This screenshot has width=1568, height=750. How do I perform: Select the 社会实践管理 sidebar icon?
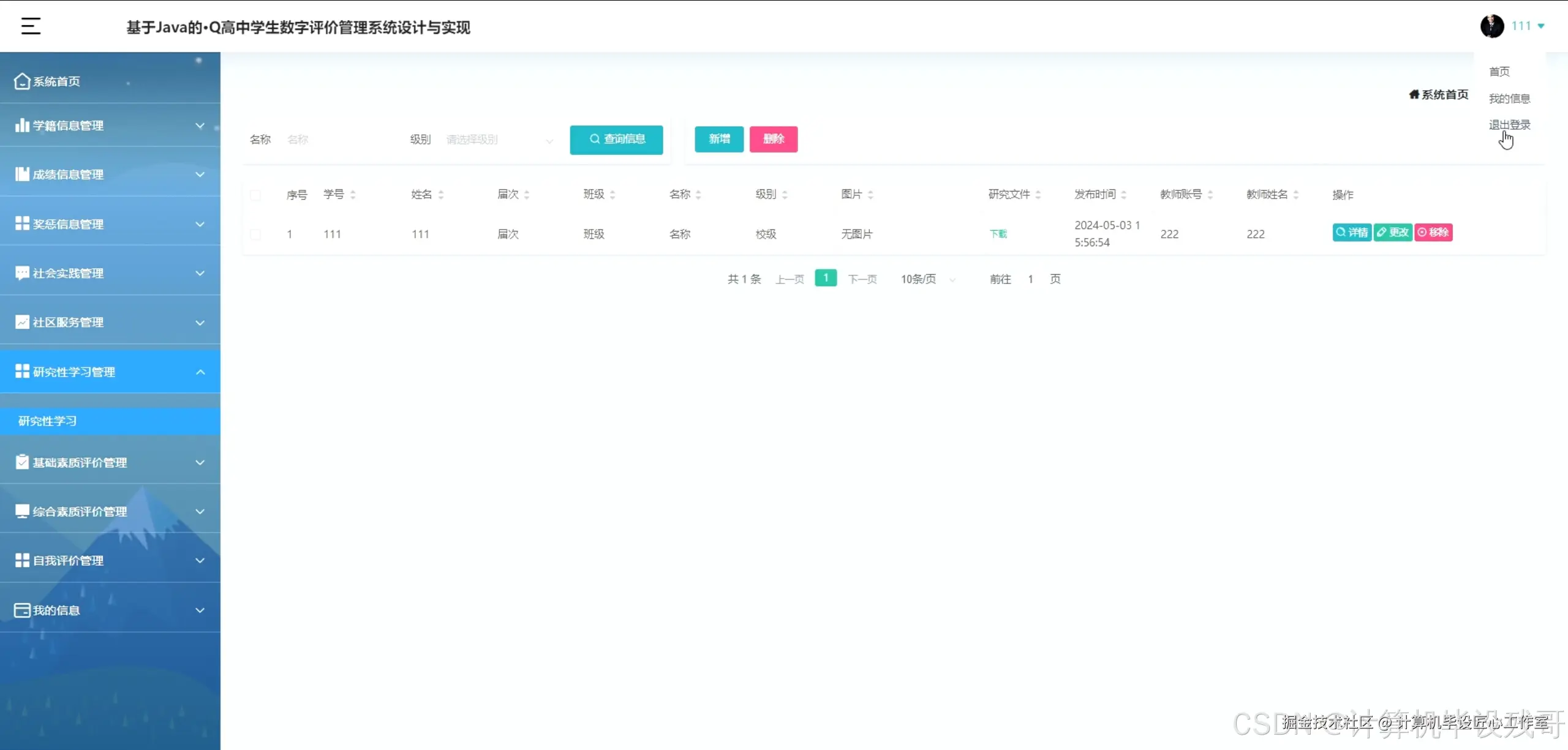21,272
